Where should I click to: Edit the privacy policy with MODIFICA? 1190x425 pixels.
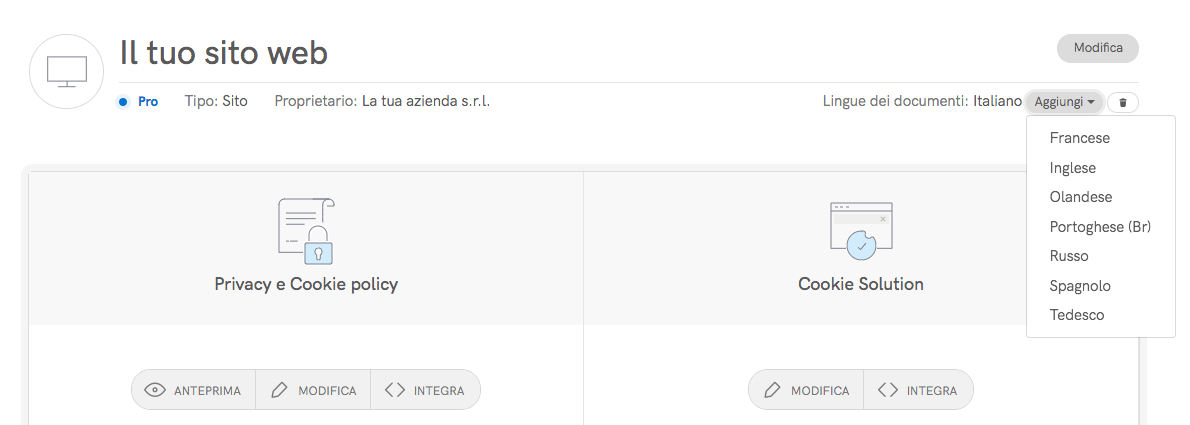point(313,390)
